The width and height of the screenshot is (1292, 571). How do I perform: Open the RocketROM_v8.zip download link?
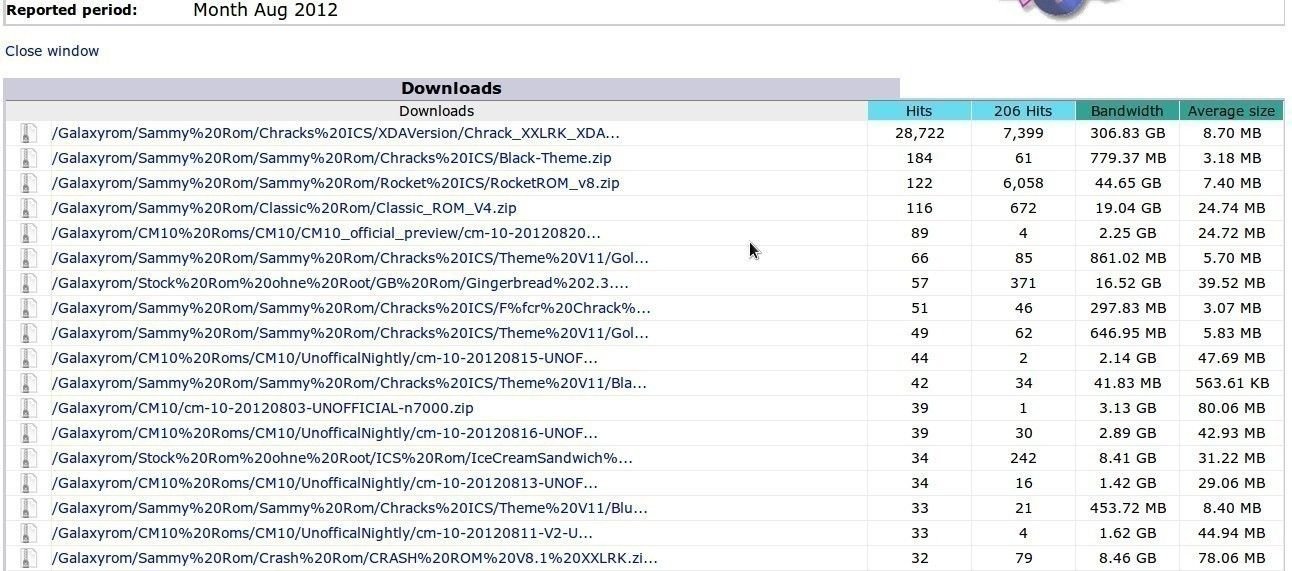point(336,183)
